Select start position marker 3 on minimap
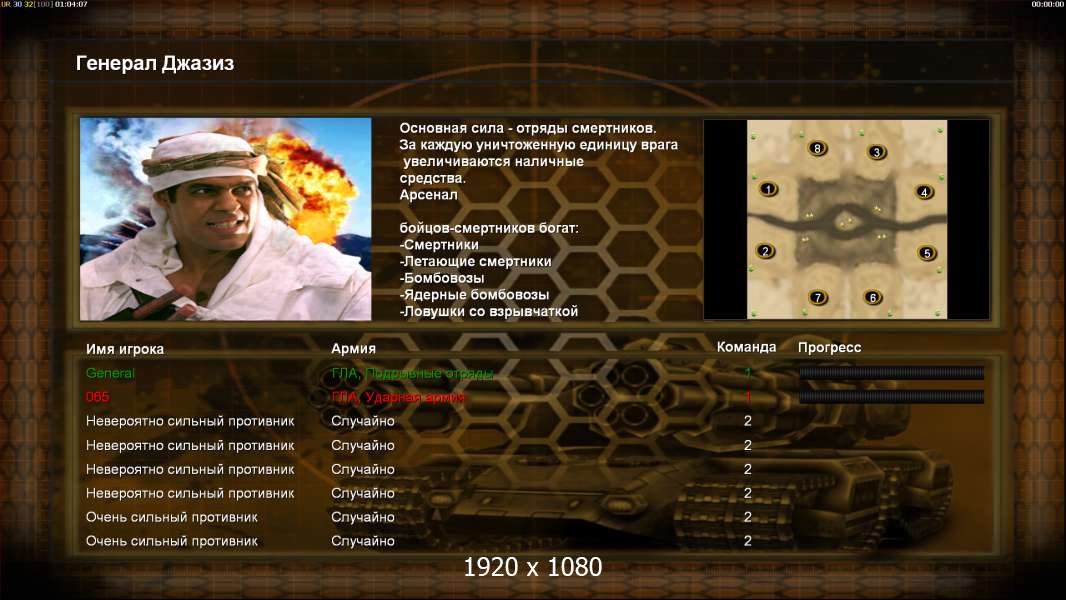Viewport: 1066px width, 600px height. point(877,152)
